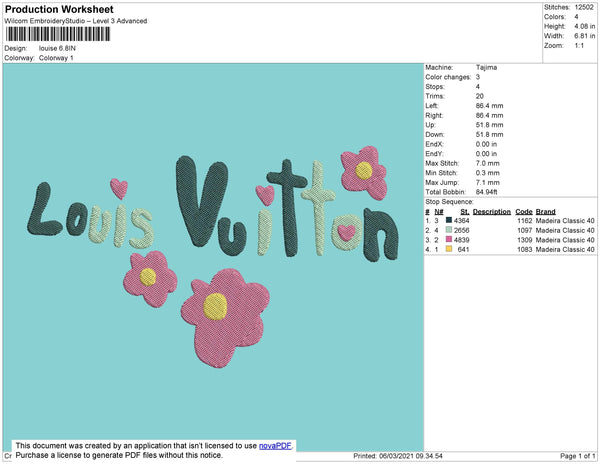
Task: Click the pink flower at the design's top right
Action: (x=364, y=173)
